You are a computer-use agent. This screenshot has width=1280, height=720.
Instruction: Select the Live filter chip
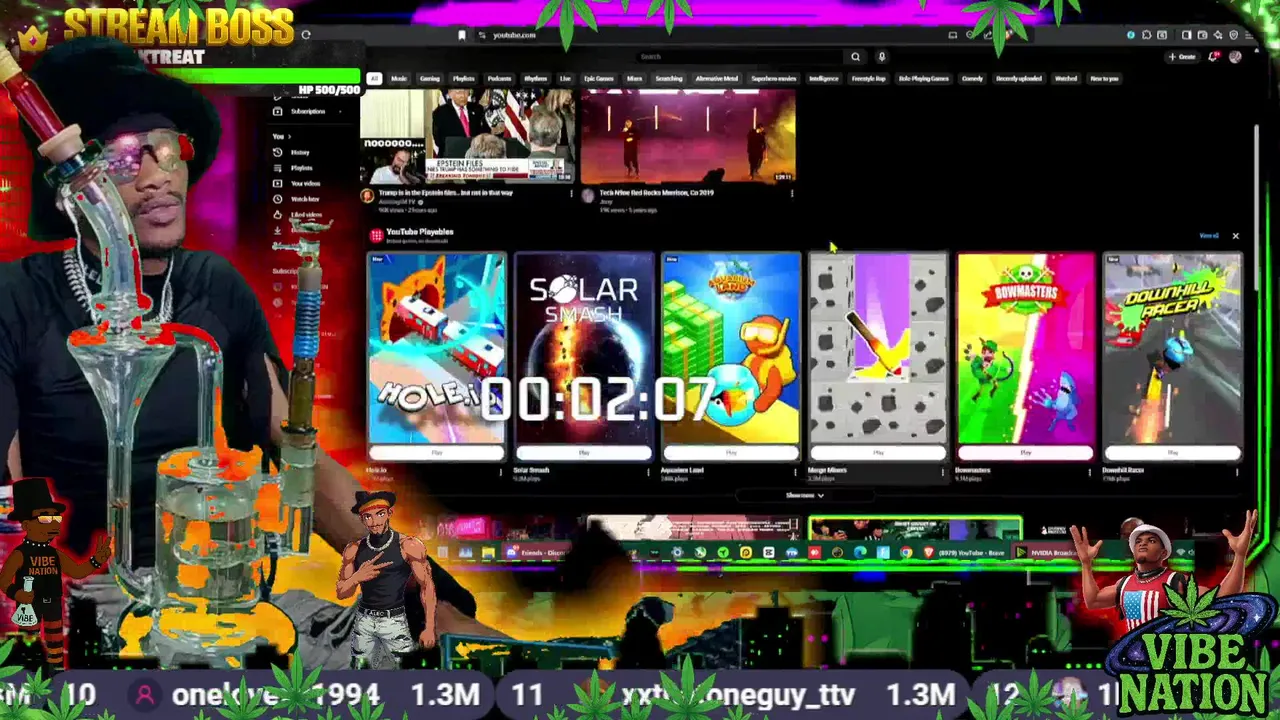click(x=565, y=78)
